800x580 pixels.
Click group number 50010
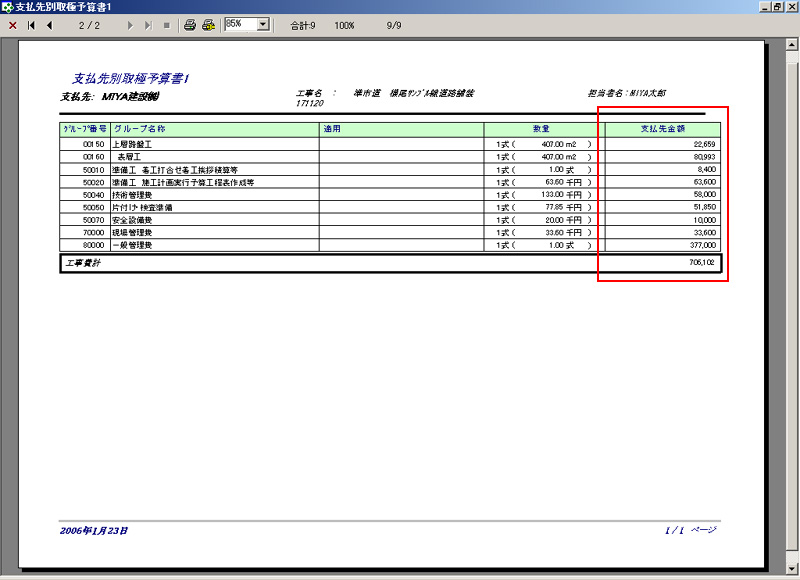(x=93, y=170)
